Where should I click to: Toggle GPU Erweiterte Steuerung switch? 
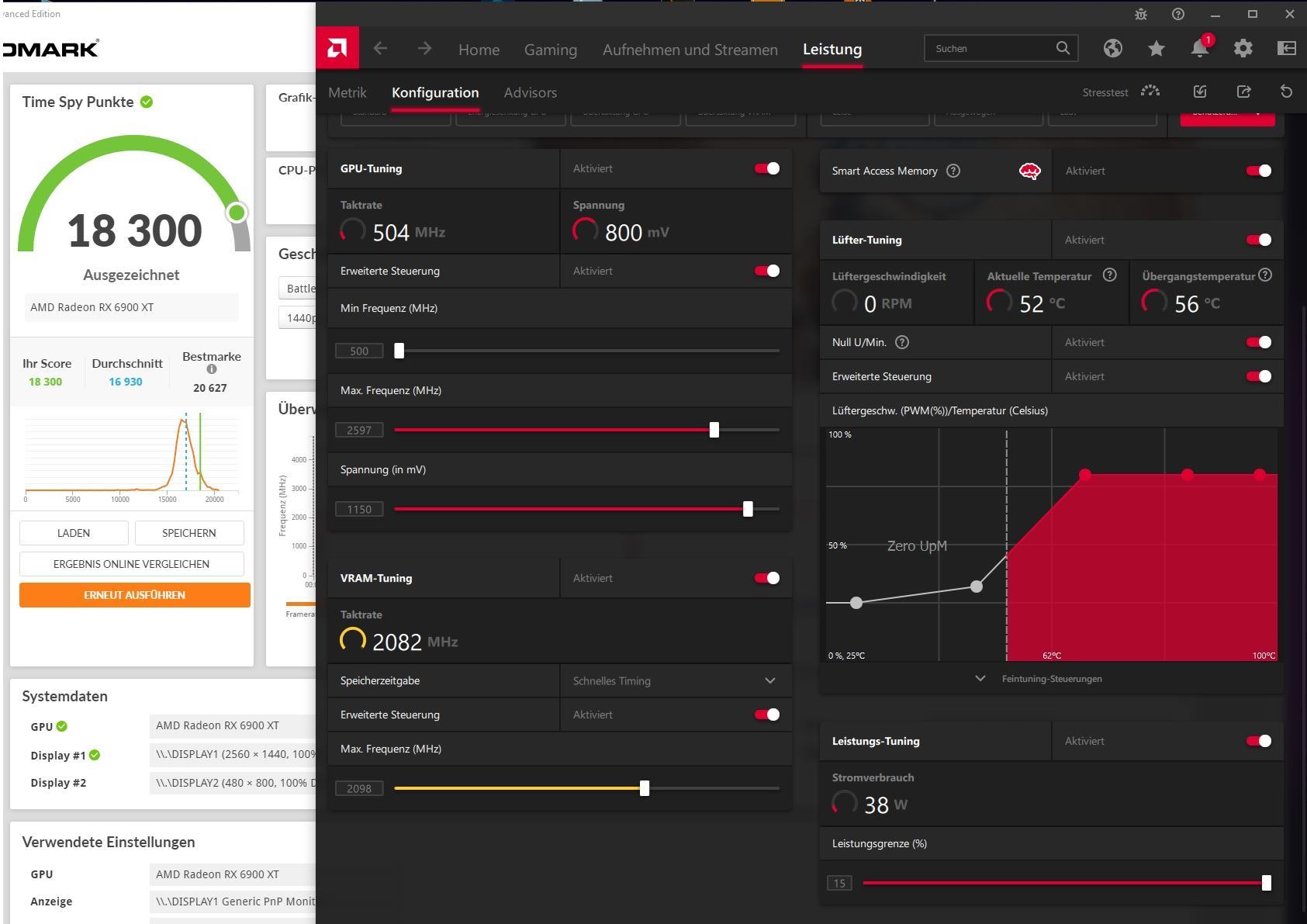pos(767,271)
